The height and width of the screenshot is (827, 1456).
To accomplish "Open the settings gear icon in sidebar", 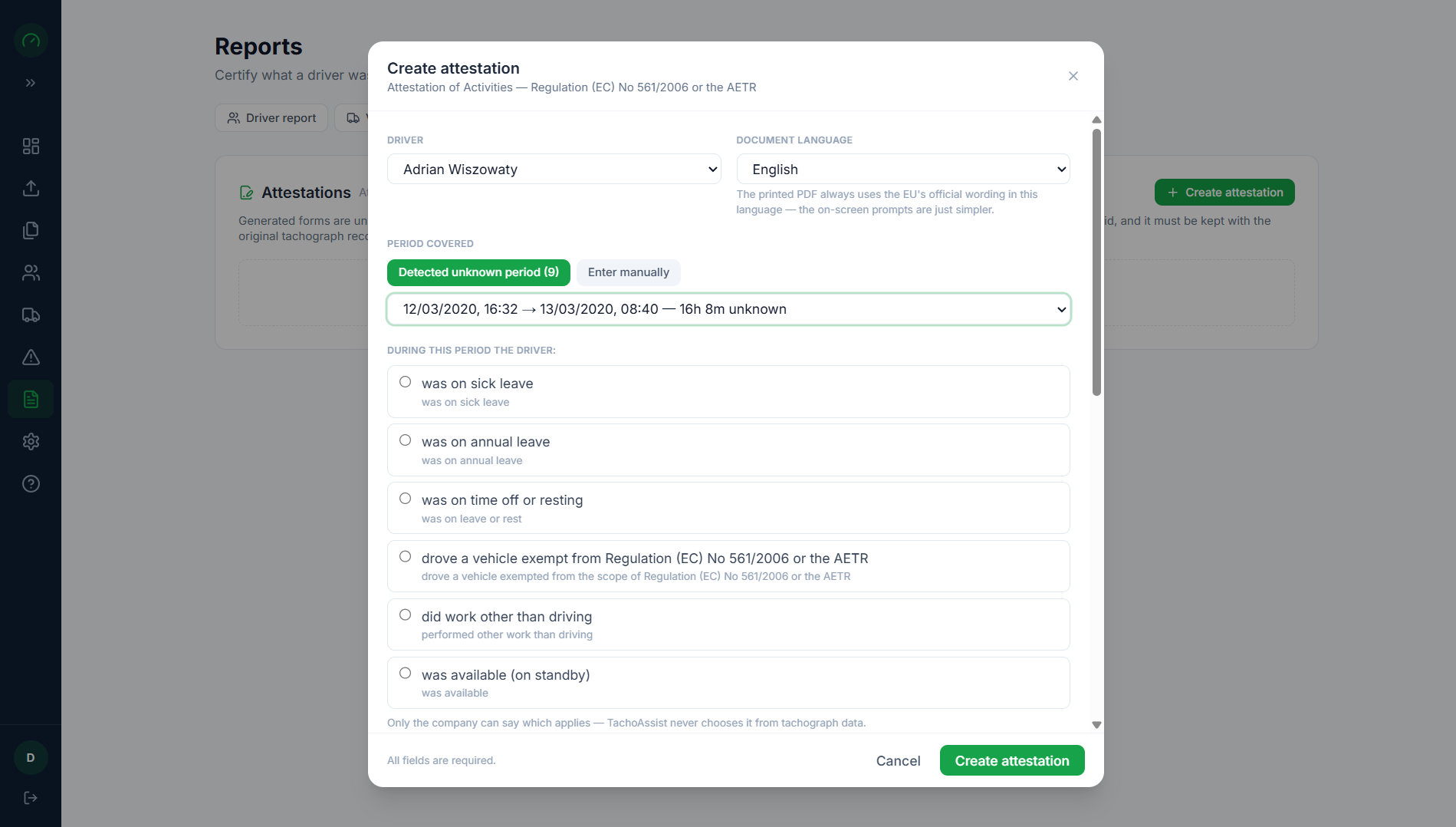I will coord(31,441).
